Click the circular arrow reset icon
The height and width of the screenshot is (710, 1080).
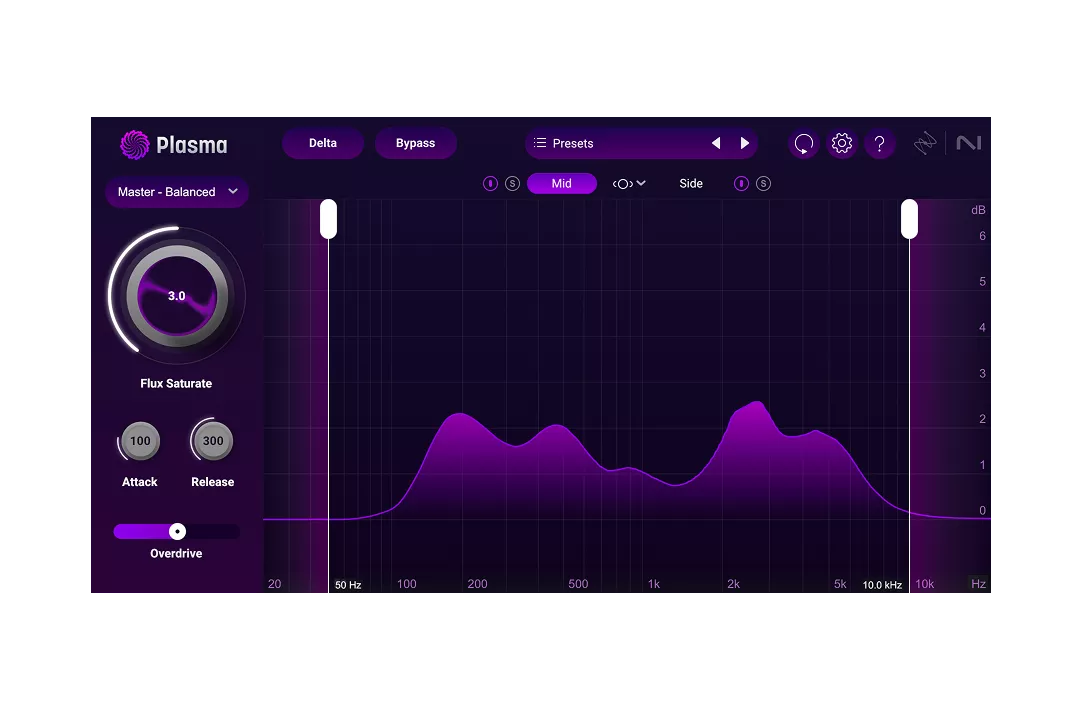[803, 144]
